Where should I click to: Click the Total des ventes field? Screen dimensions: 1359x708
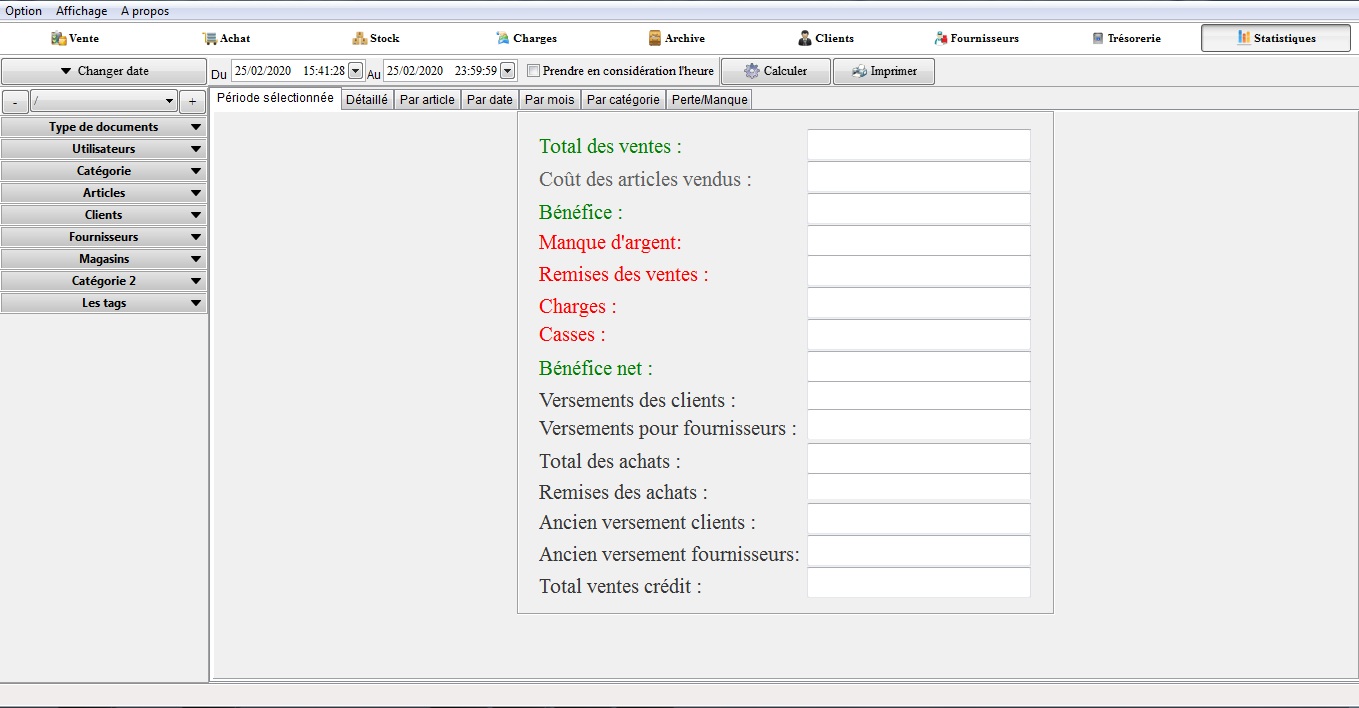918,145
